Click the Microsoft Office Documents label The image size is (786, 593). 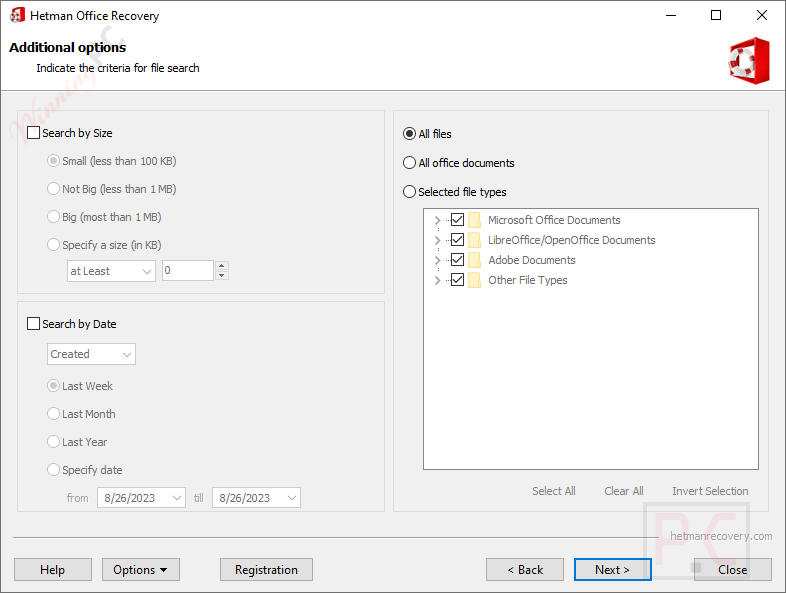click(554, 220)
